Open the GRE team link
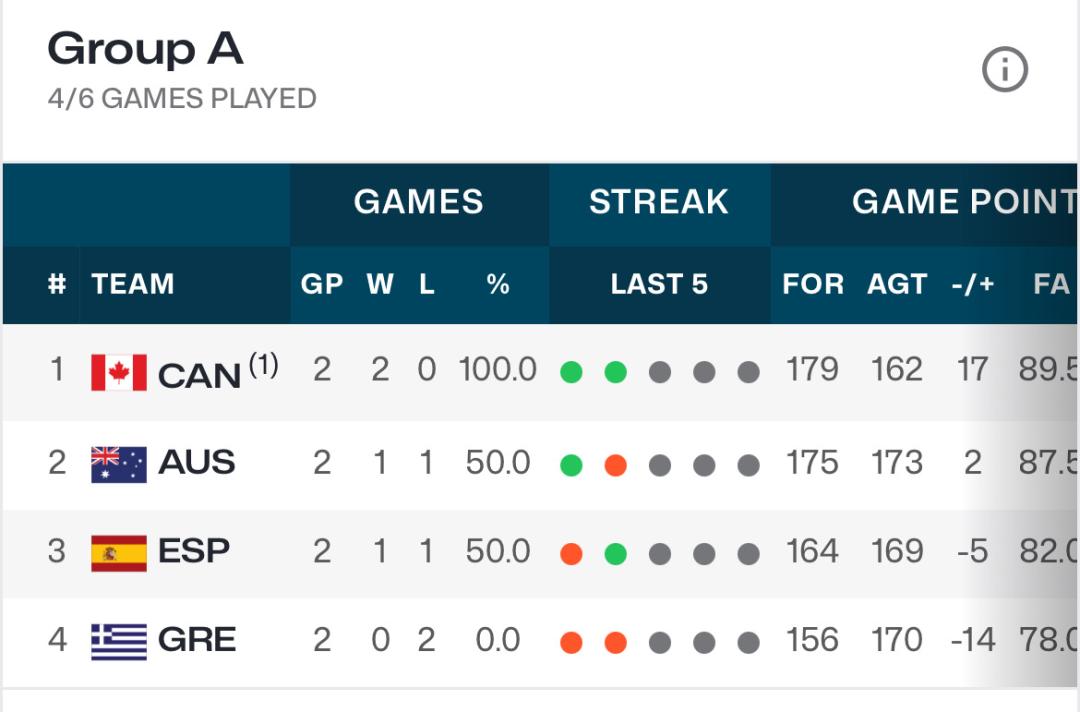The height and width of the screenshot is (712, 1080). [x=197, y=640]
